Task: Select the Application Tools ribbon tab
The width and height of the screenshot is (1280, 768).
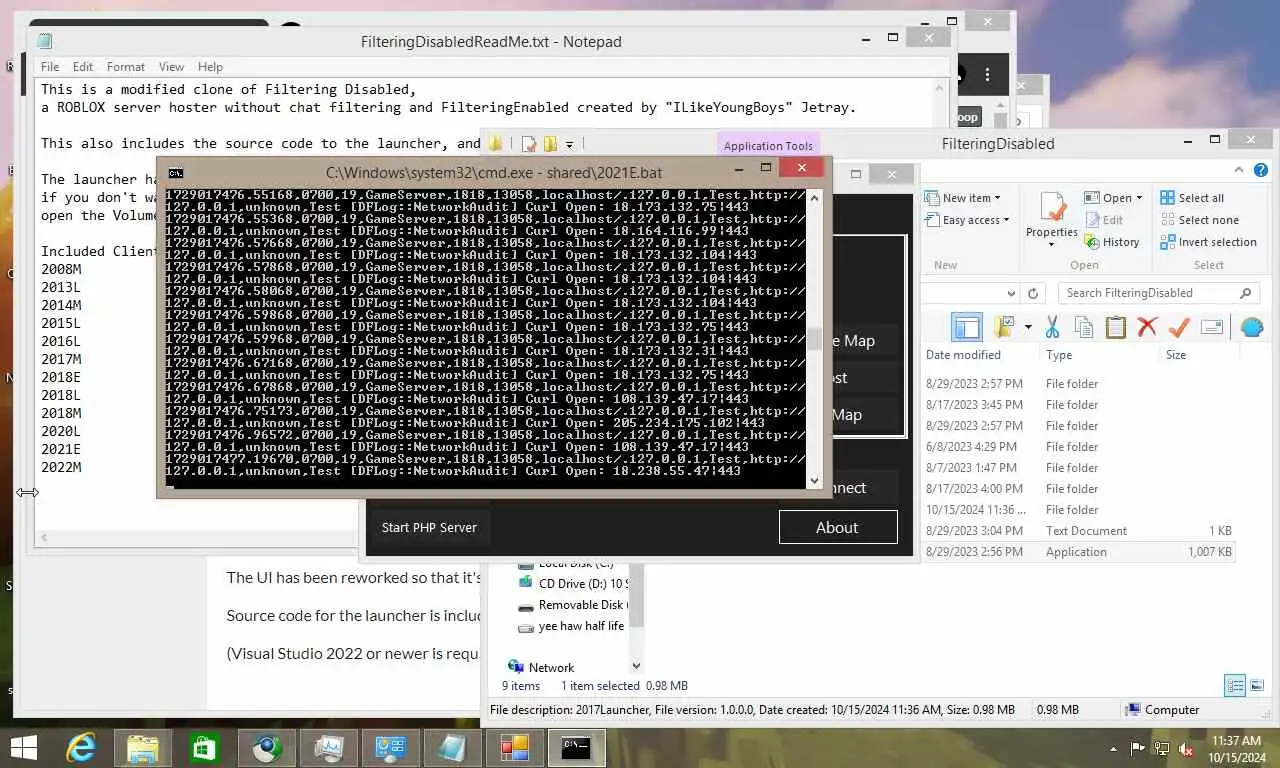Action: [x=768, y=146]
